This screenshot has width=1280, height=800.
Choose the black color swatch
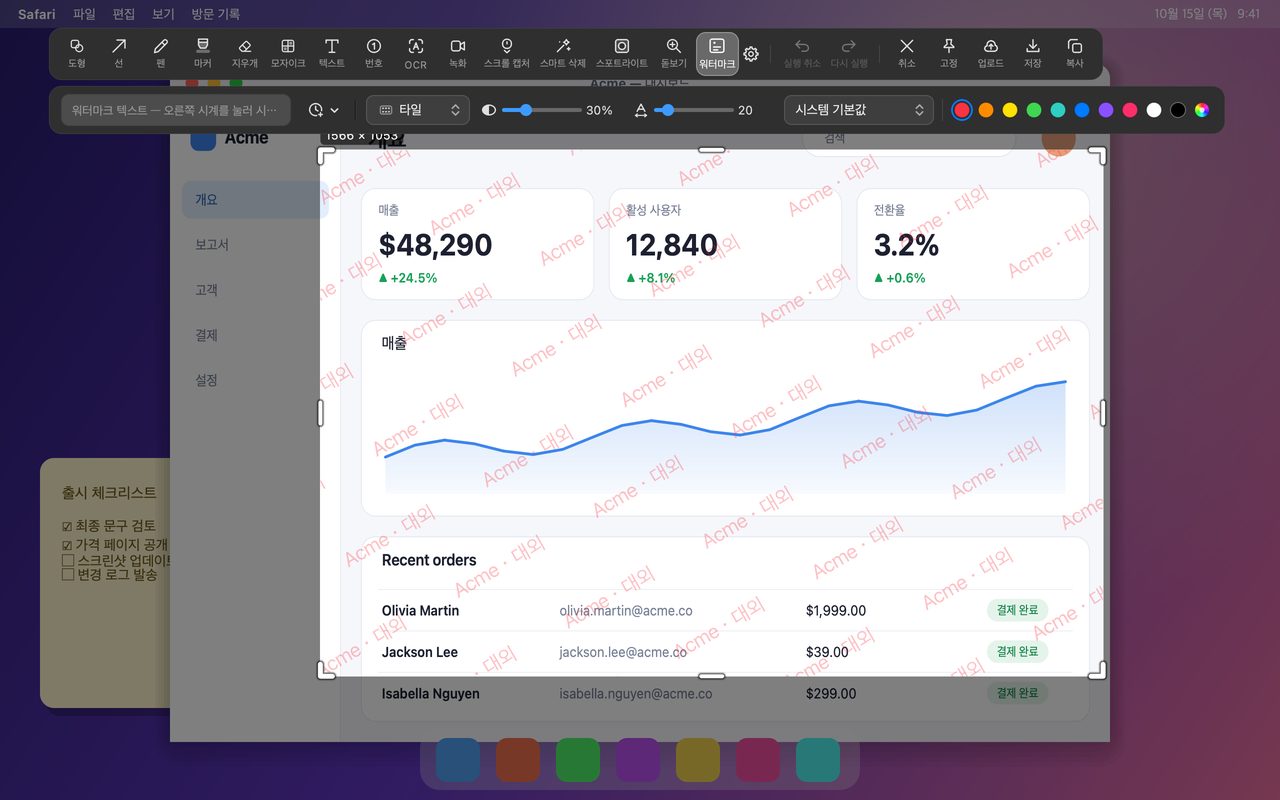click(1178, 110)
